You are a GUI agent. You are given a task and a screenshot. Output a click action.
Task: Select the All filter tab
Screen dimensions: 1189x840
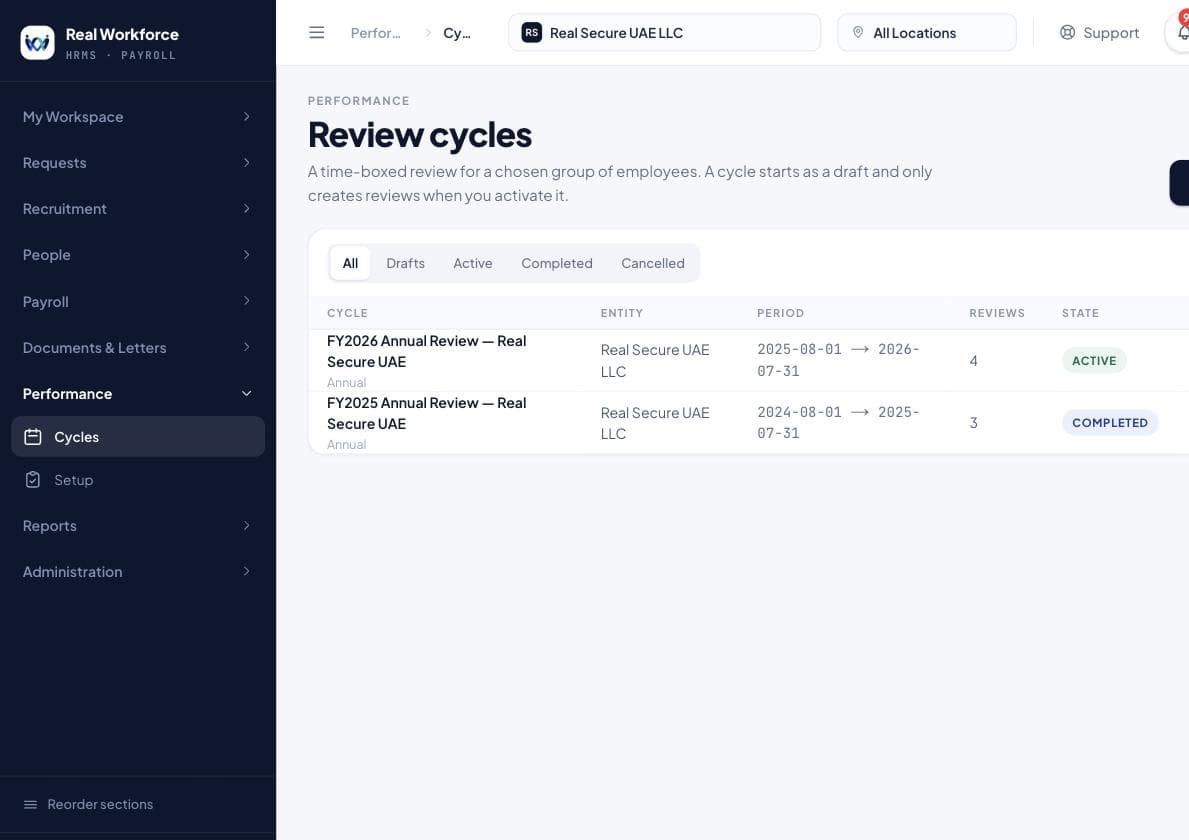point(350,263)
